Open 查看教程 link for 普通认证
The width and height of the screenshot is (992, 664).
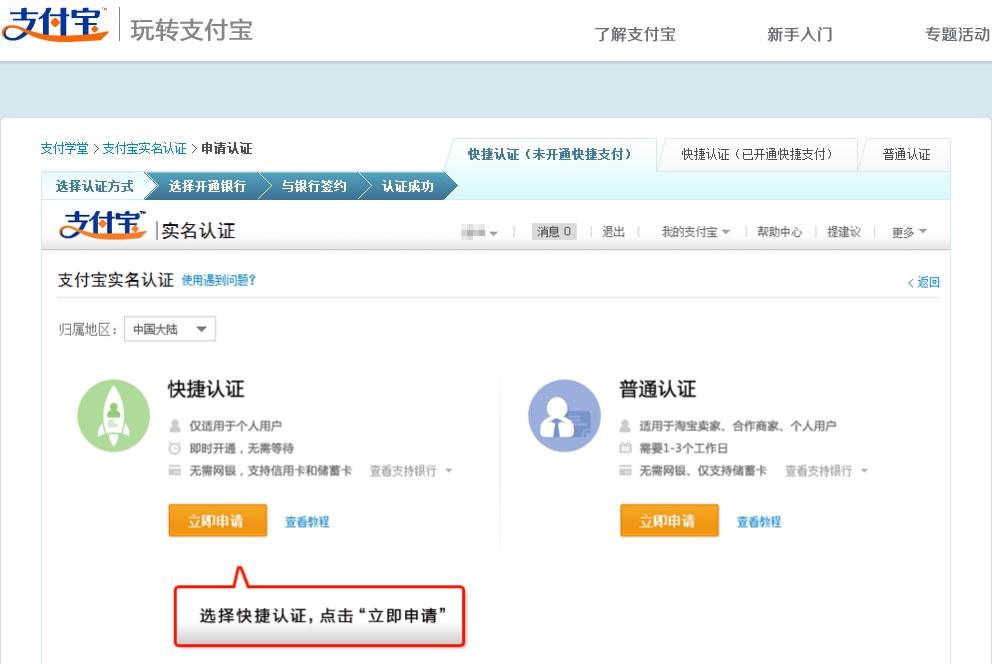[x=759, y=522]
